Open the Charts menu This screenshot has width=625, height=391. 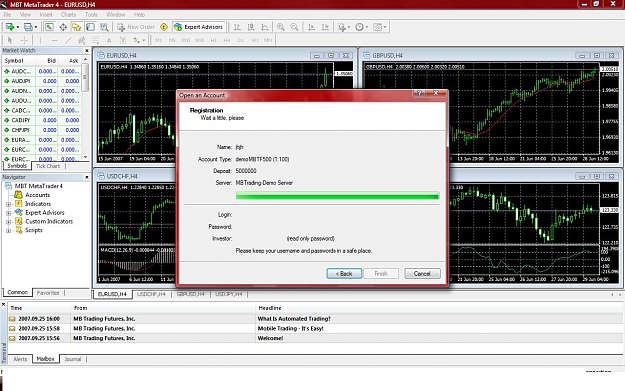(68, 15)
